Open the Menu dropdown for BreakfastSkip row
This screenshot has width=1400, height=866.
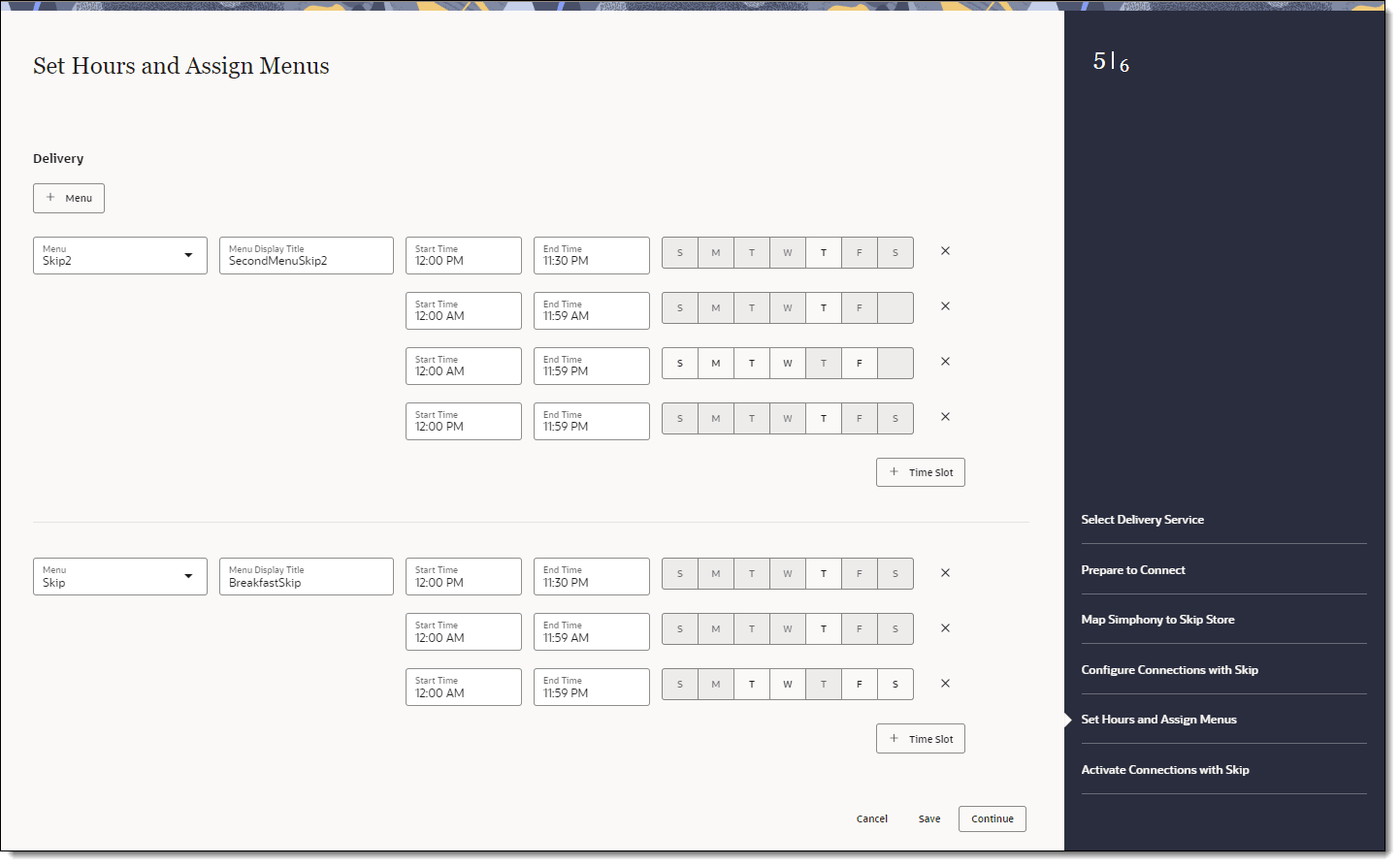point(120,577)
